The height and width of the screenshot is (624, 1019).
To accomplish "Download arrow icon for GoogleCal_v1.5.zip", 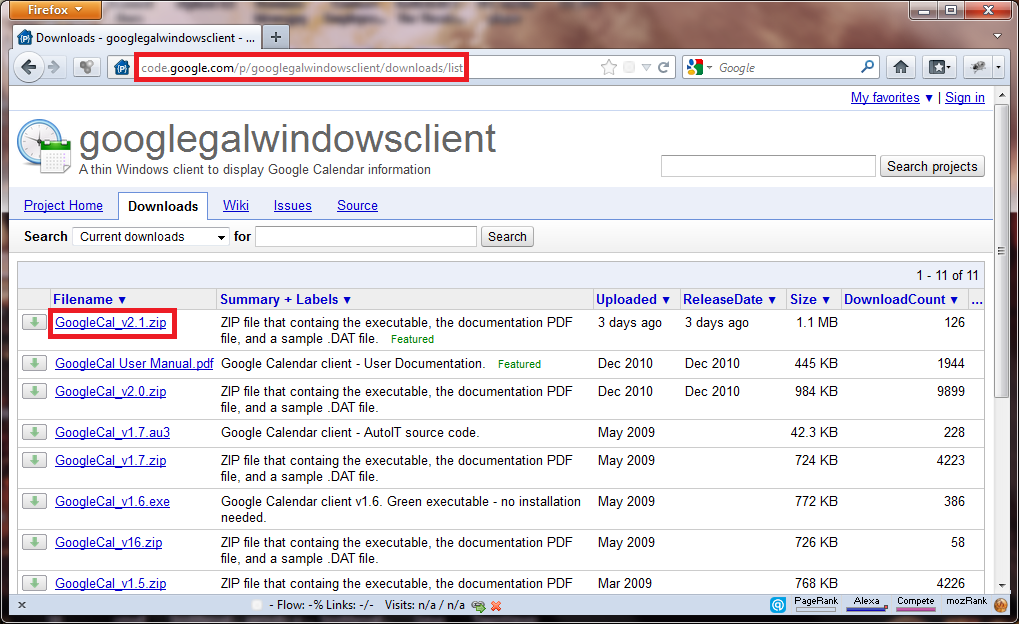I will tap(34, 582).
